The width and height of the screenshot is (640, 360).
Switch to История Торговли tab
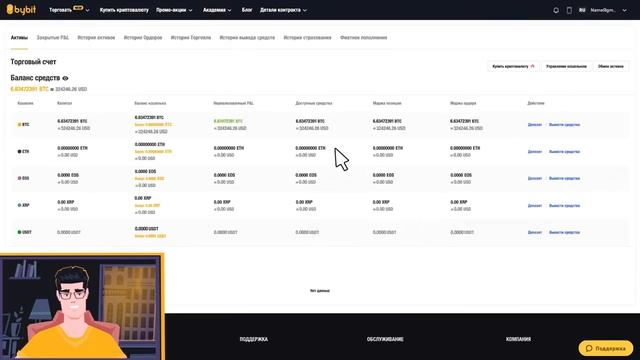191,38
